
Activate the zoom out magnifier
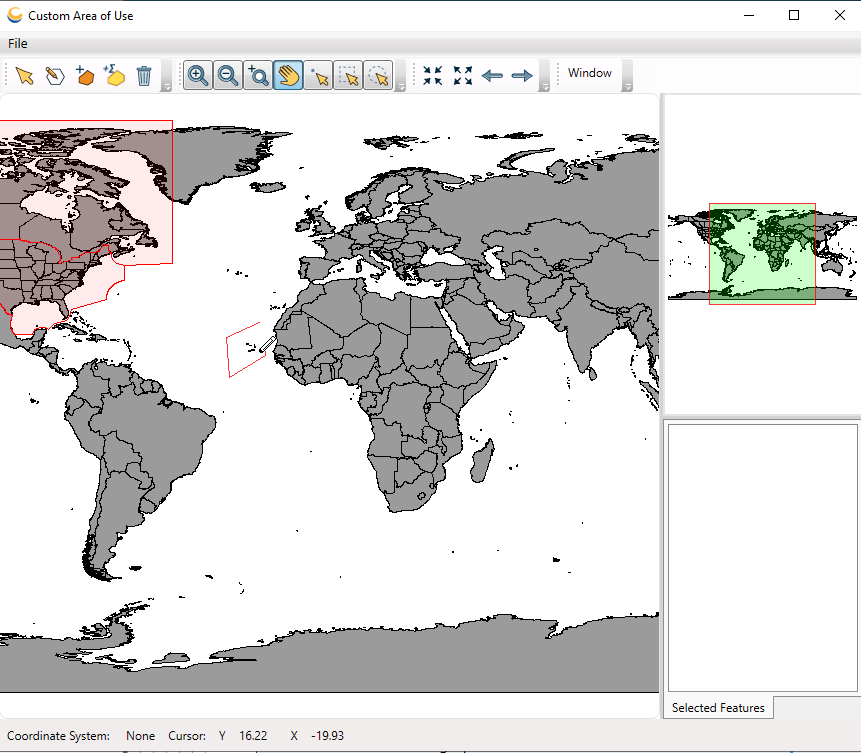pyautogui.click(x=228, y=76)
